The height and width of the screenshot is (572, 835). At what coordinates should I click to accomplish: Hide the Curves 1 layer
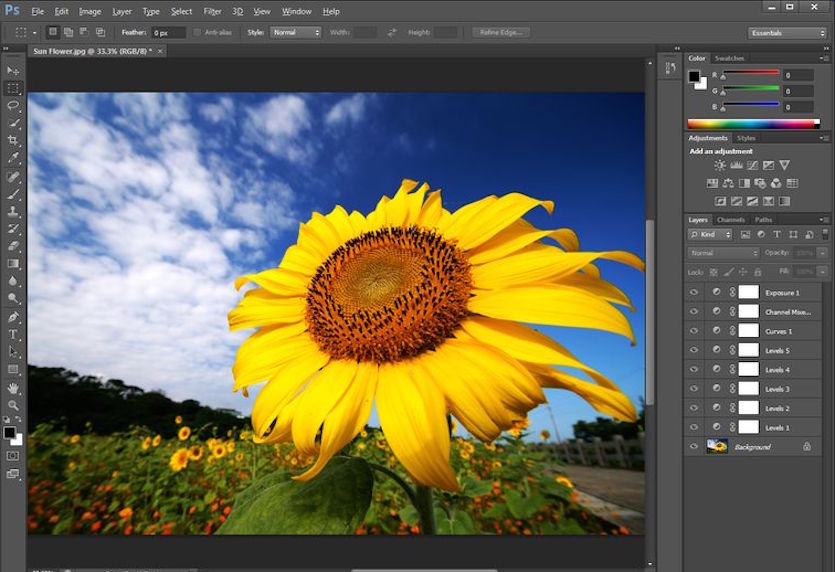point(693,331)
